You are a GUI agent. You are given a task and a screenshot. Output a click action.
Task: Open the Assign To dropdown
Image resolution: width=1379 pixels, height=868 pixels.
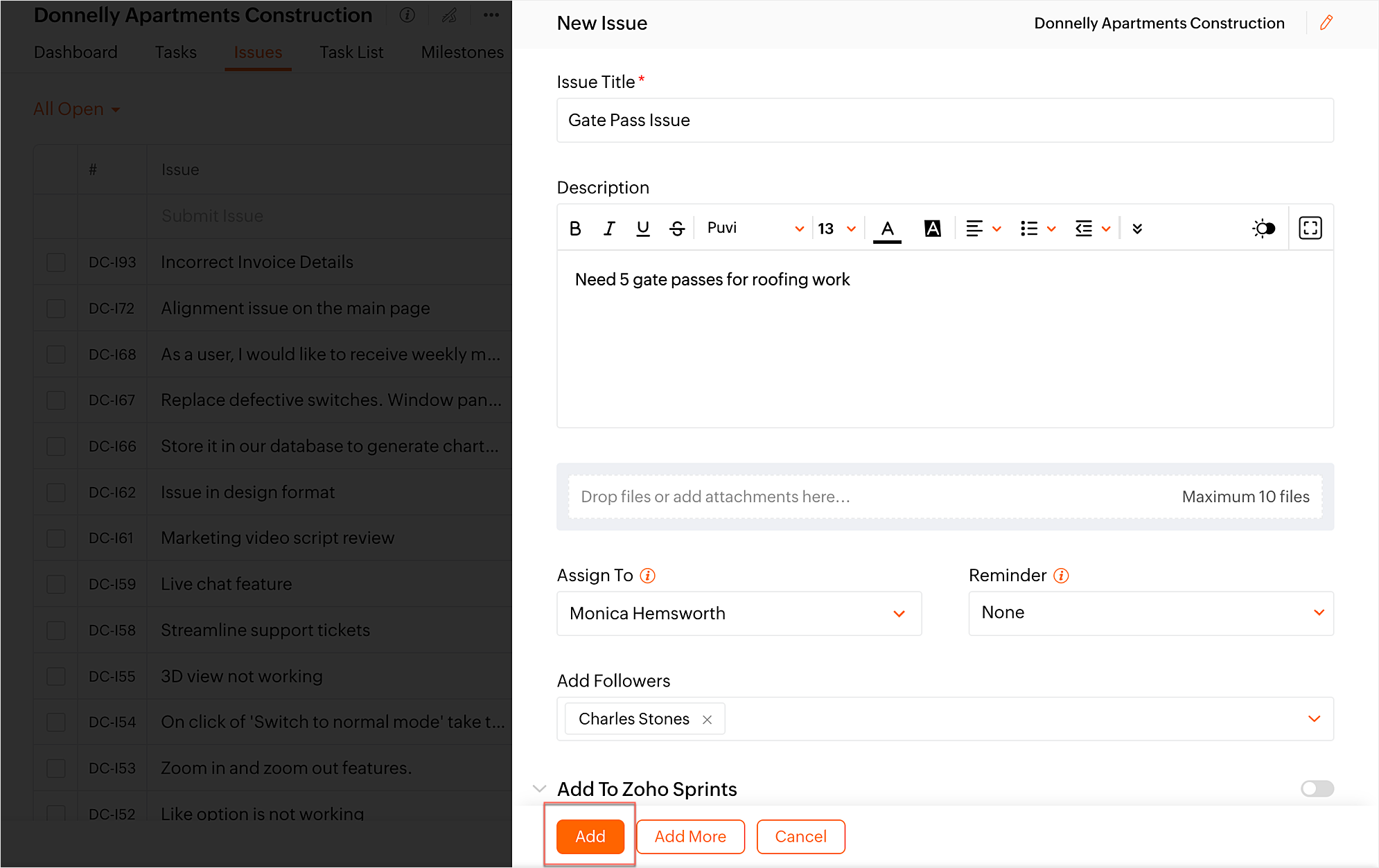(x=739, y=613)
